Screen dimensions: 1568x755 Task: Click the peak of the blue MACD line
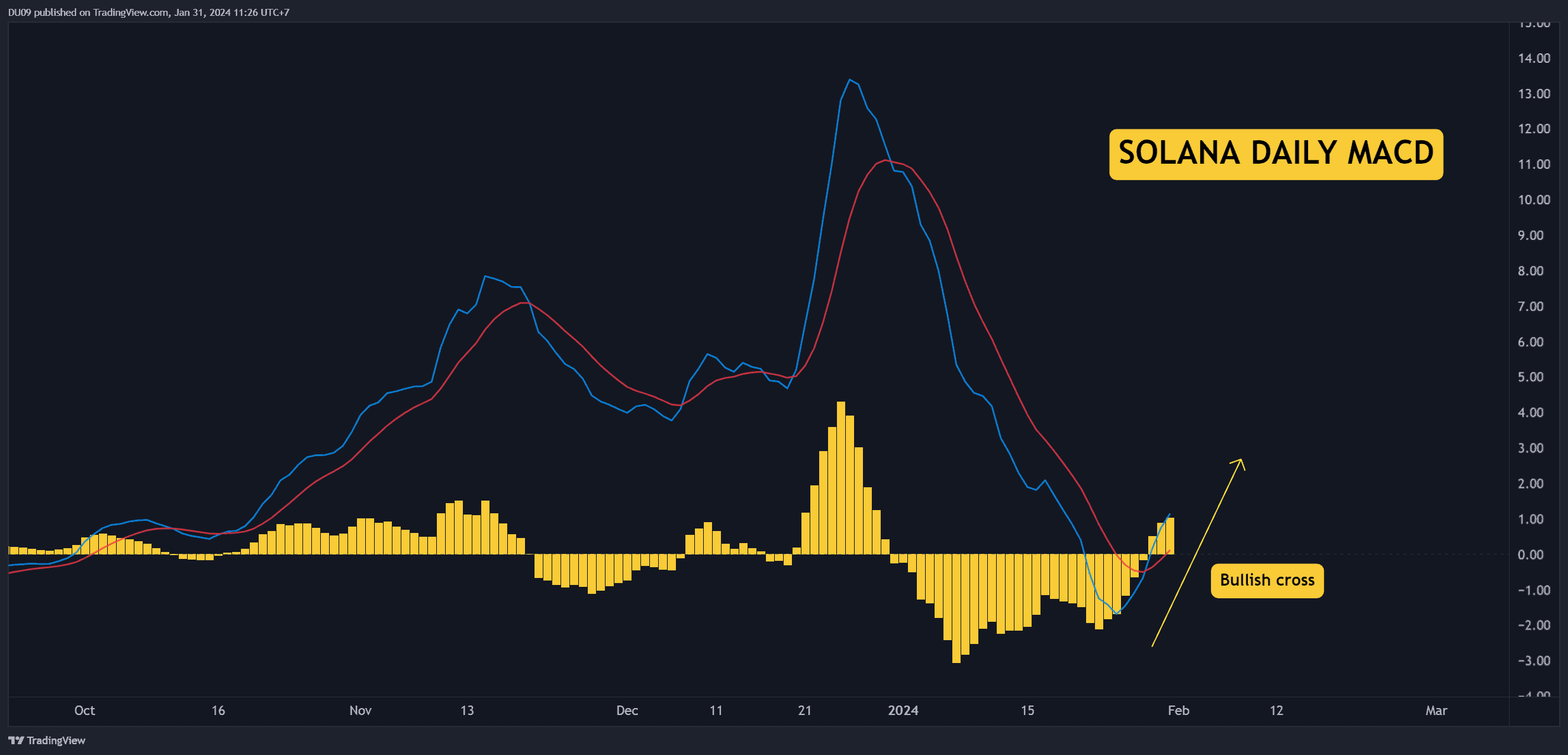point(850,80)
